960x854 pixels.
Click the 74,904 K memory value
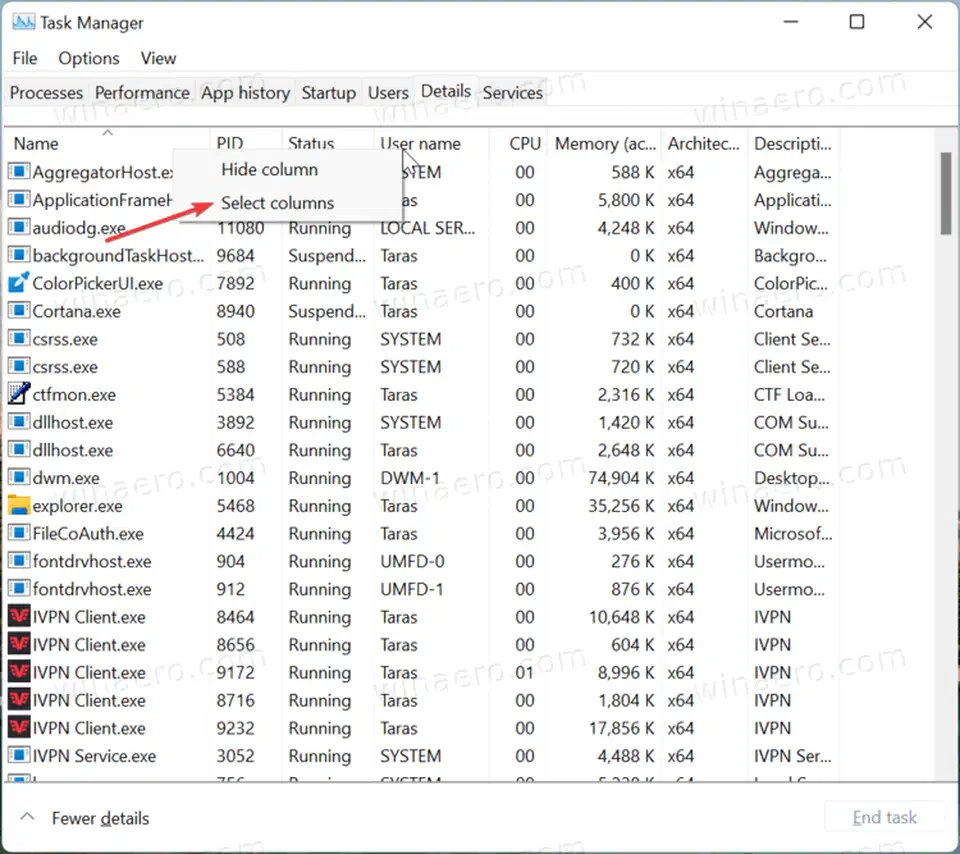coord(621,478)
